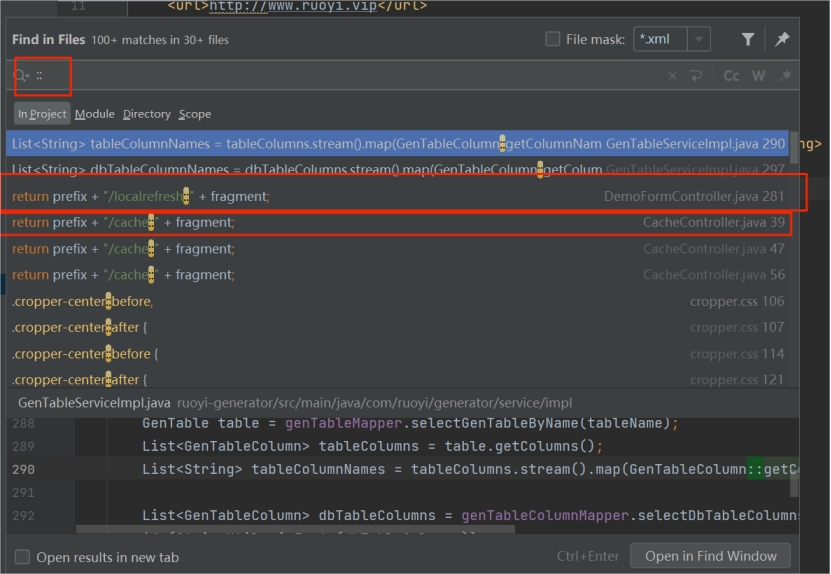Click the new line icon in search field
Viewport: 831px width, 574px height.
(696, 76)
